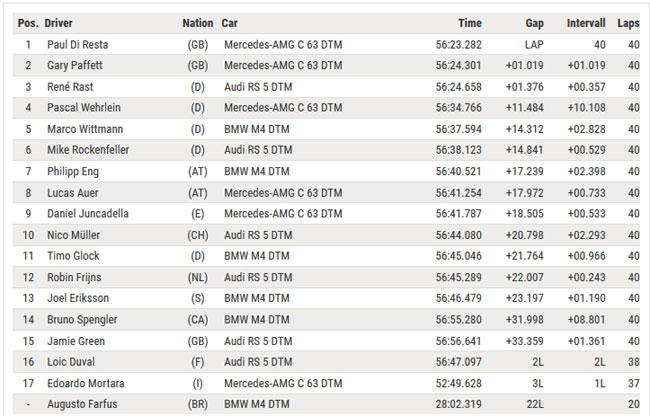Screen dimensions: 650x416
Task: Click Marco Wittmann's BMW M4 DTM car
Action: point(257,129)
